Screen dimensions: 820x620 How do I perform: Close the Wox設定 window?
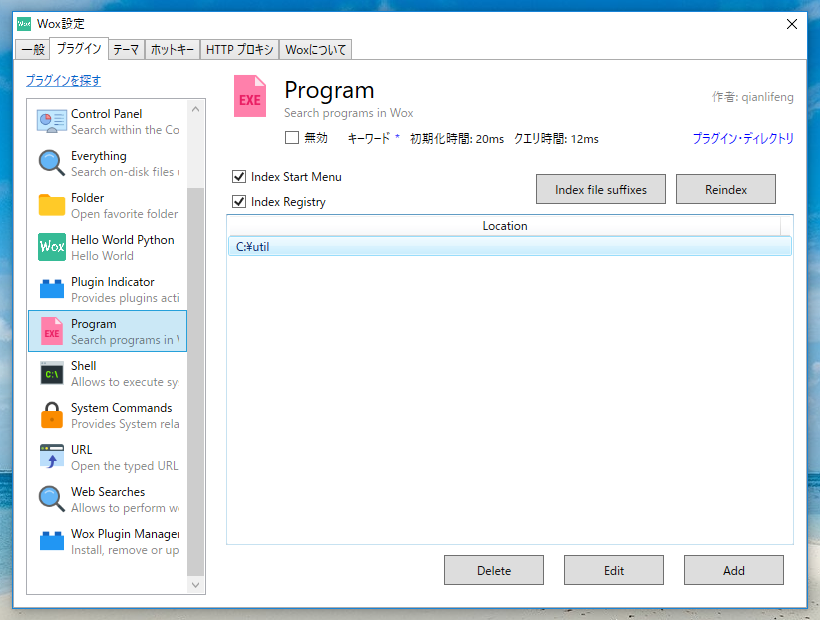click(x=792, y=24)
